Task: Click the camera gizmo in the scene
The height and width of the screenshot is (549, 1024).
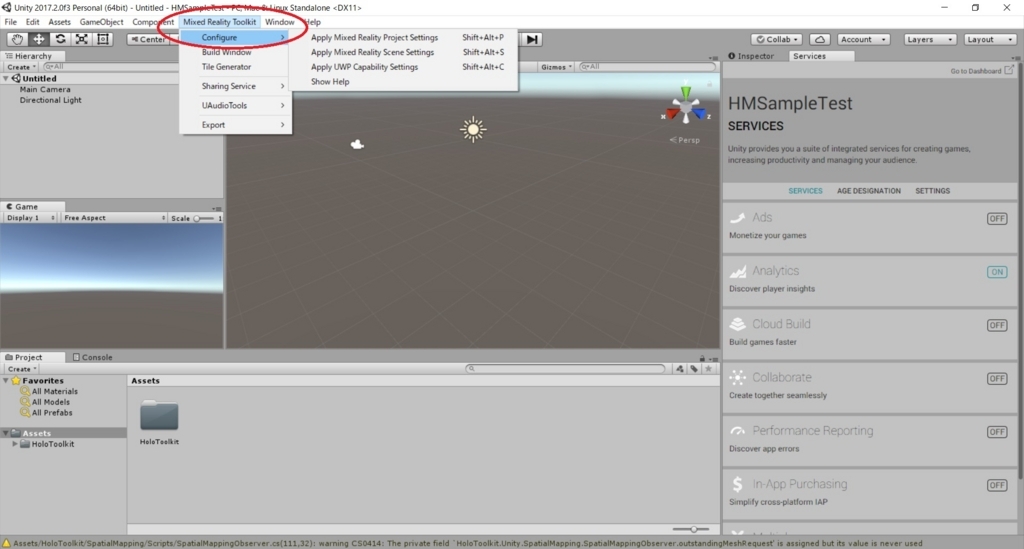Action: click(x=357, y=144)
